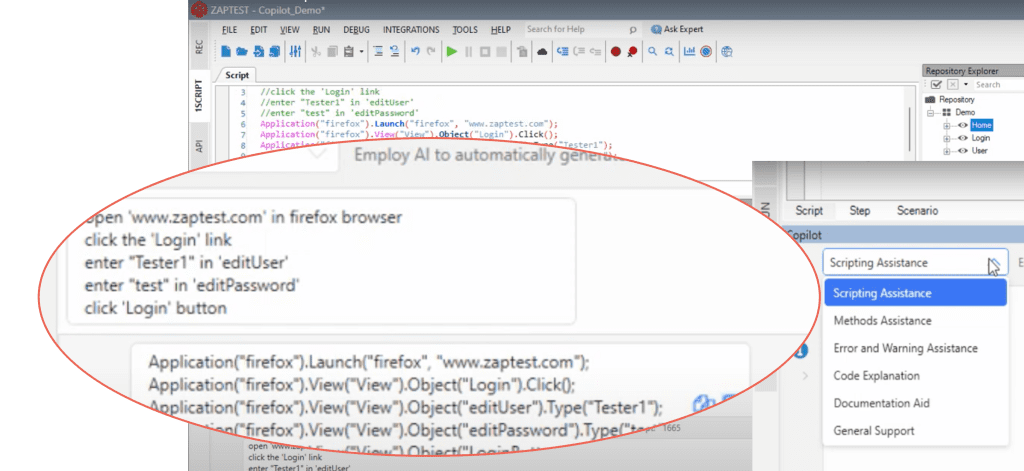The width and height of the screenshot is (1024, 471).
Task: Click the red circle with x icon
Action: 632,51
